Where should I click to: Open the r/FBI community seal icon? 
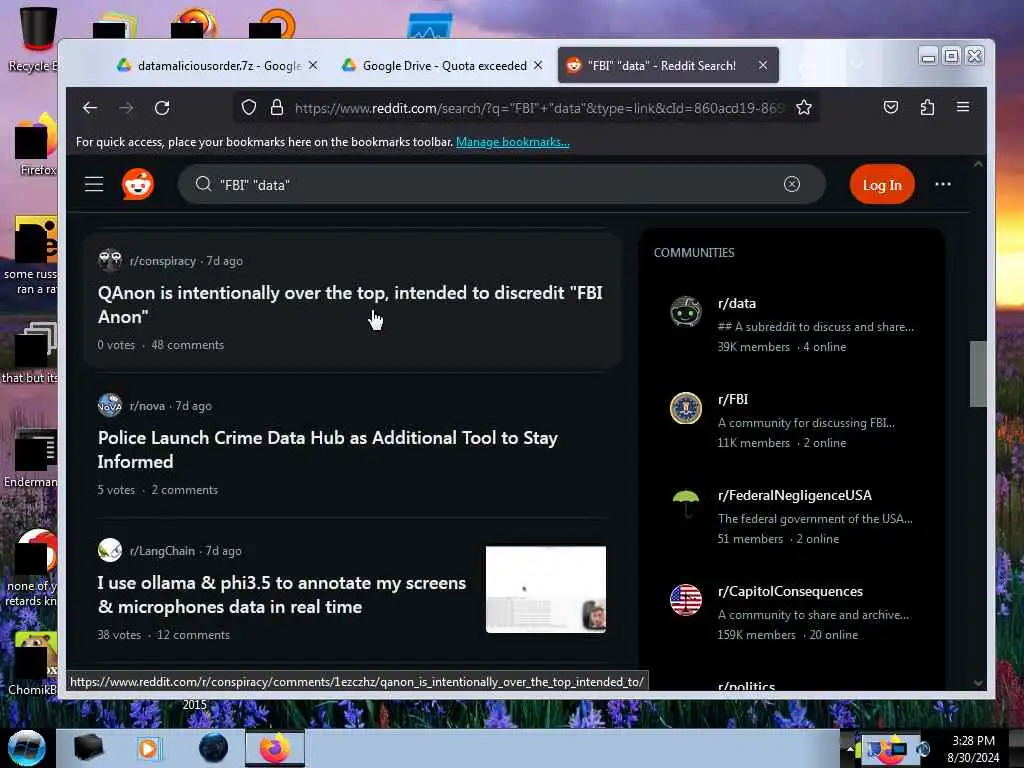point(686,408)
